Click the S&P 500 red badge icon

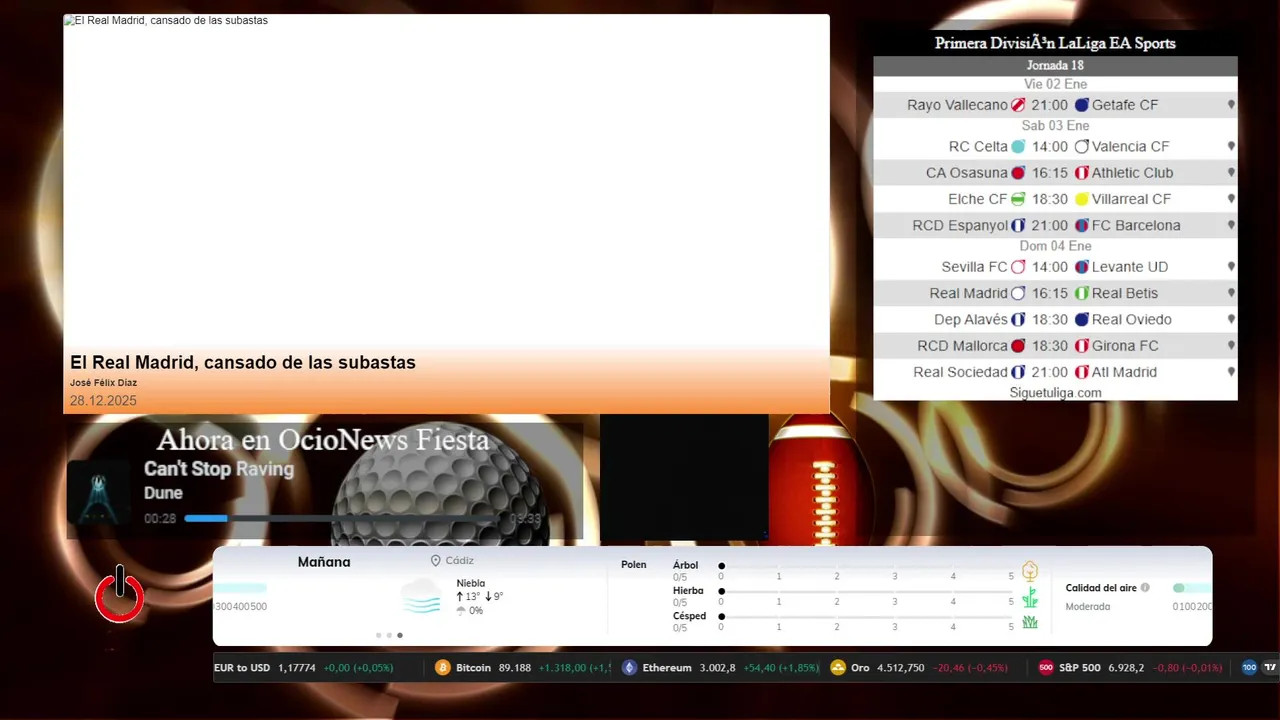pos(1046,667)
